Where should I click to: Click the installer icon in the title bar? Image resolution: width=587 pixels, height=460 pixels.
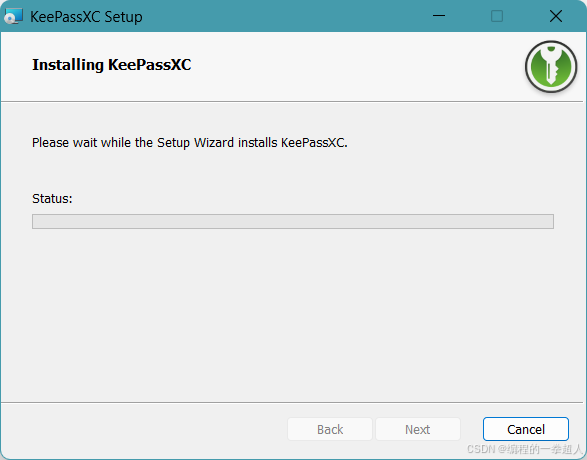(14, 16)
